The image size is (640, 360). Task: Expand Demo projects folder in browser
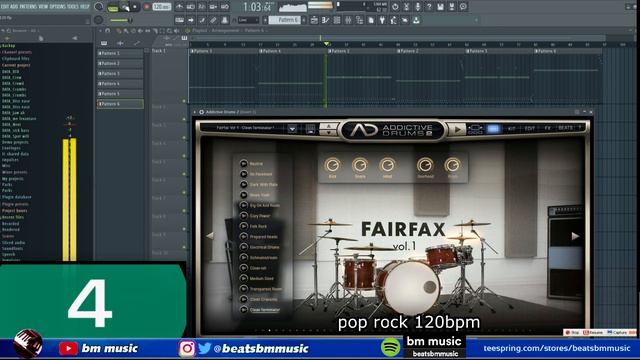[x=15, y=142]
